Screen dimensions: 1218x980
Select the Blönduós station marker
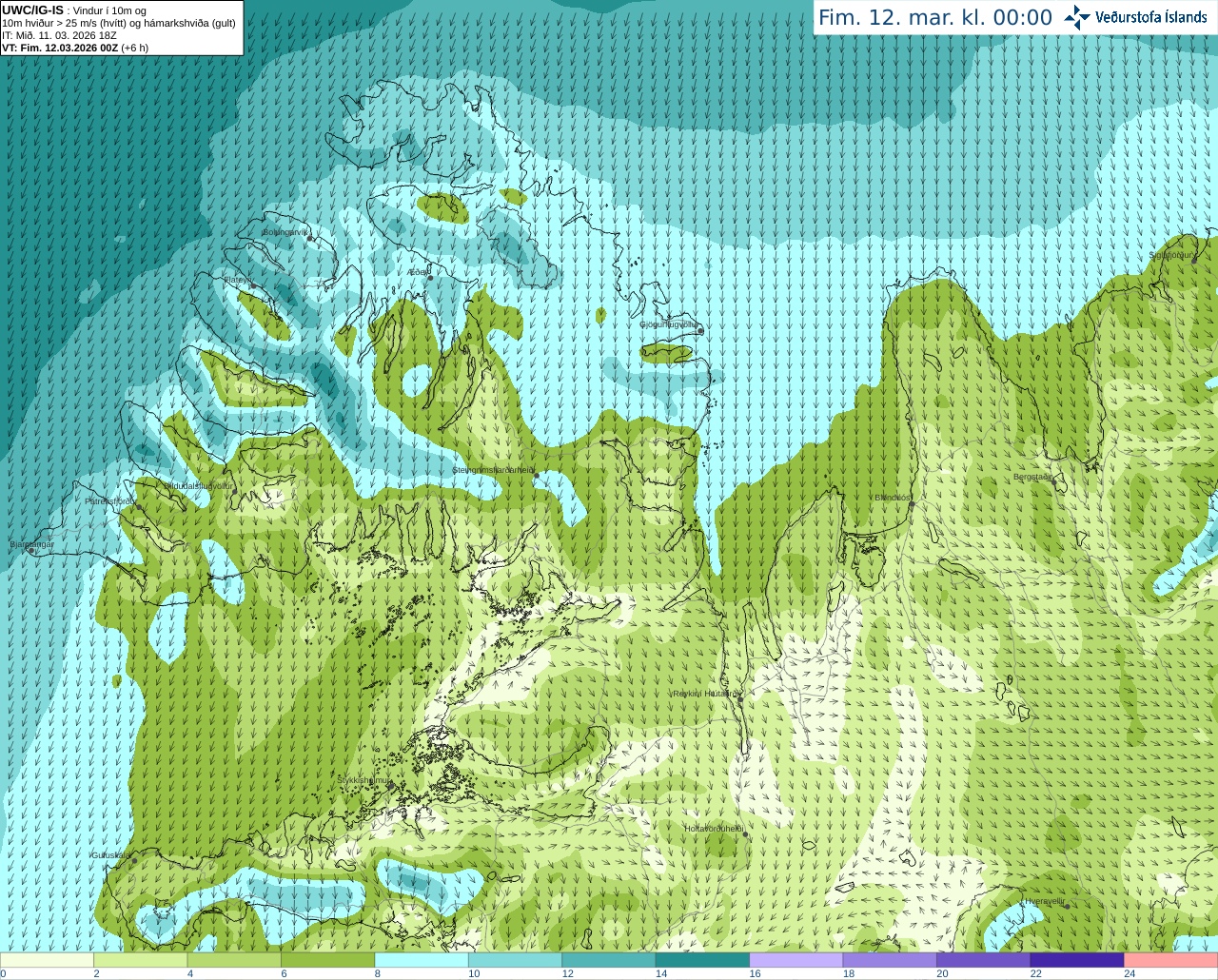911,503
